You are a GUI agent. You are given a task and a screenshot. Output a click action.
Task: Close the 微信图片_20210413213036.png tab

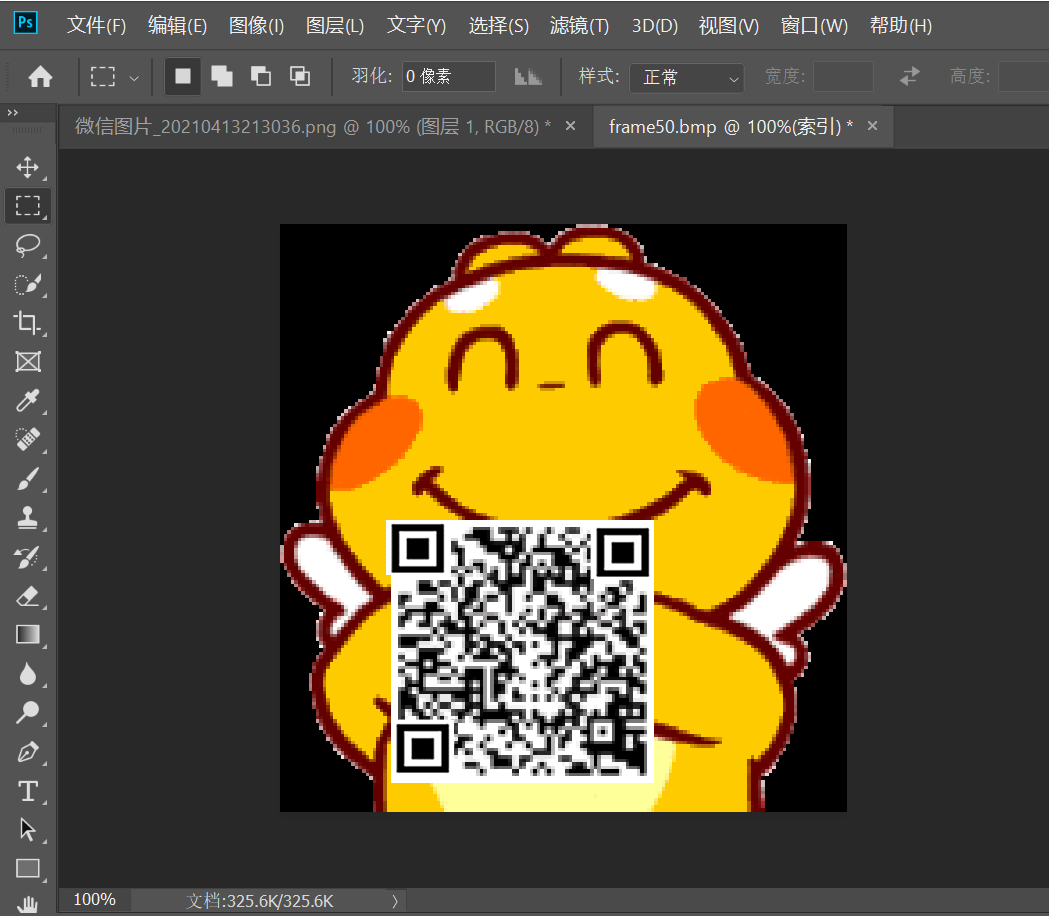pyautogui.click(x=571, y=126)
